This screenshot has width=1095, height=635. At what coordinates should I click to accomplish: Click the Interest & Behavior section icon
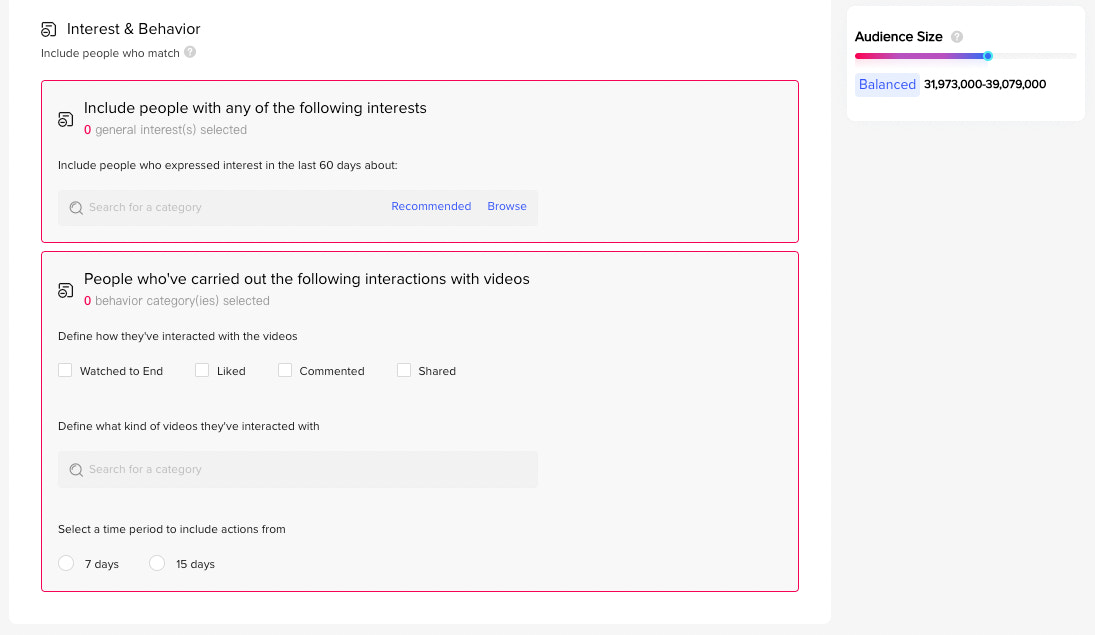(x=49, y=29)
